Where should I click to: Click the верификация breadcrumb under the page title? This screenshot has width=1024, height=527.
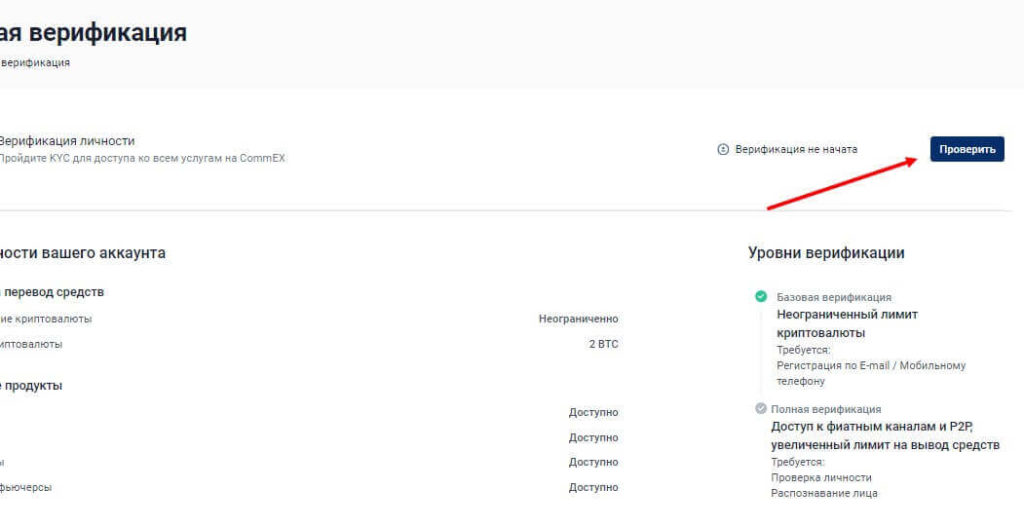[x=36, y=62]
